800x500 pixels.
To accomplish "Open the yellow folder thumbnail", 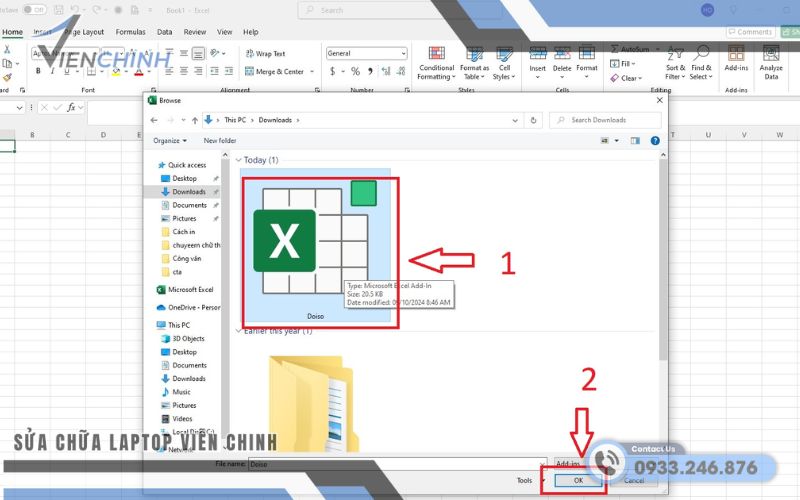I will 312,404.
